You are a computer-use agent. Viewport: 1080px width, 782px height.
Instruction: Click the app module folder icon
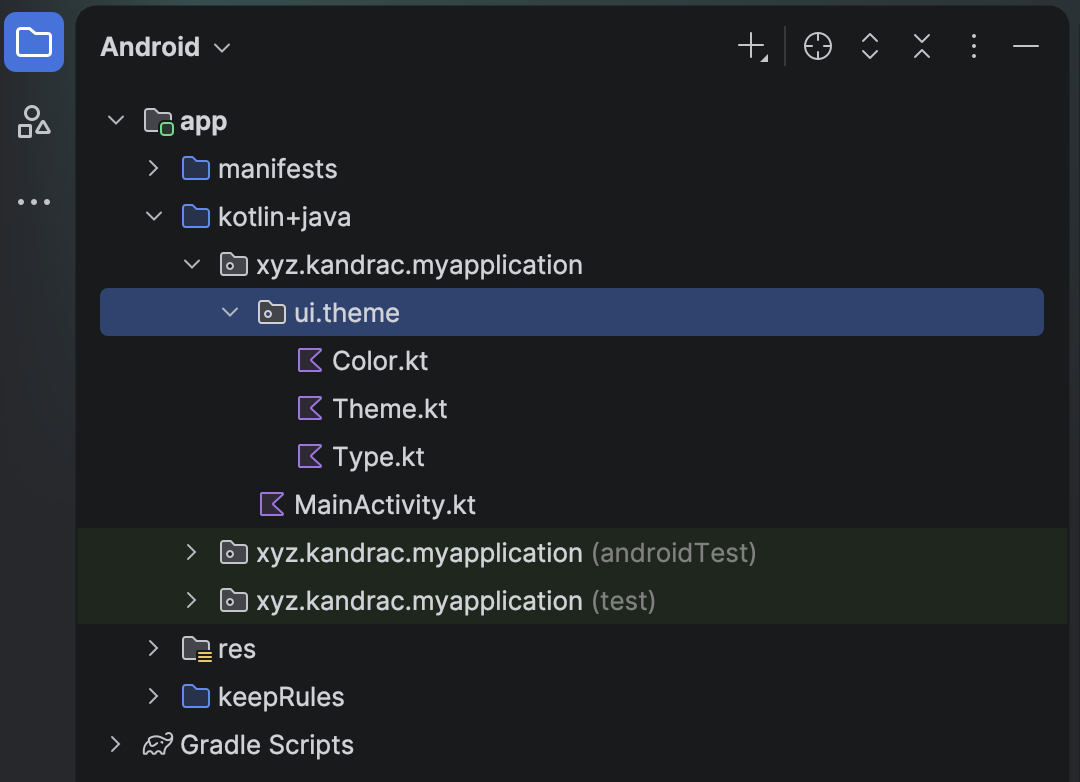point(158,122)
